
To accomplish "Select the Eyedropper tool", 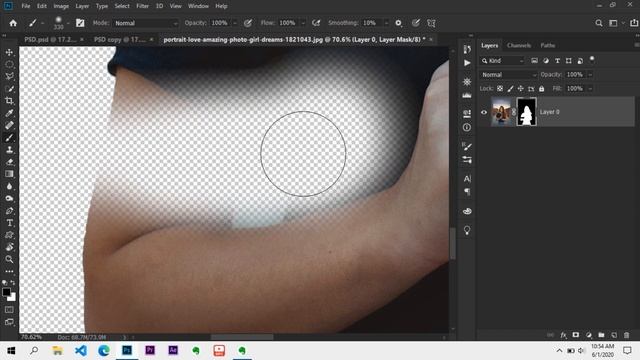I will click(x=9, y=113).
